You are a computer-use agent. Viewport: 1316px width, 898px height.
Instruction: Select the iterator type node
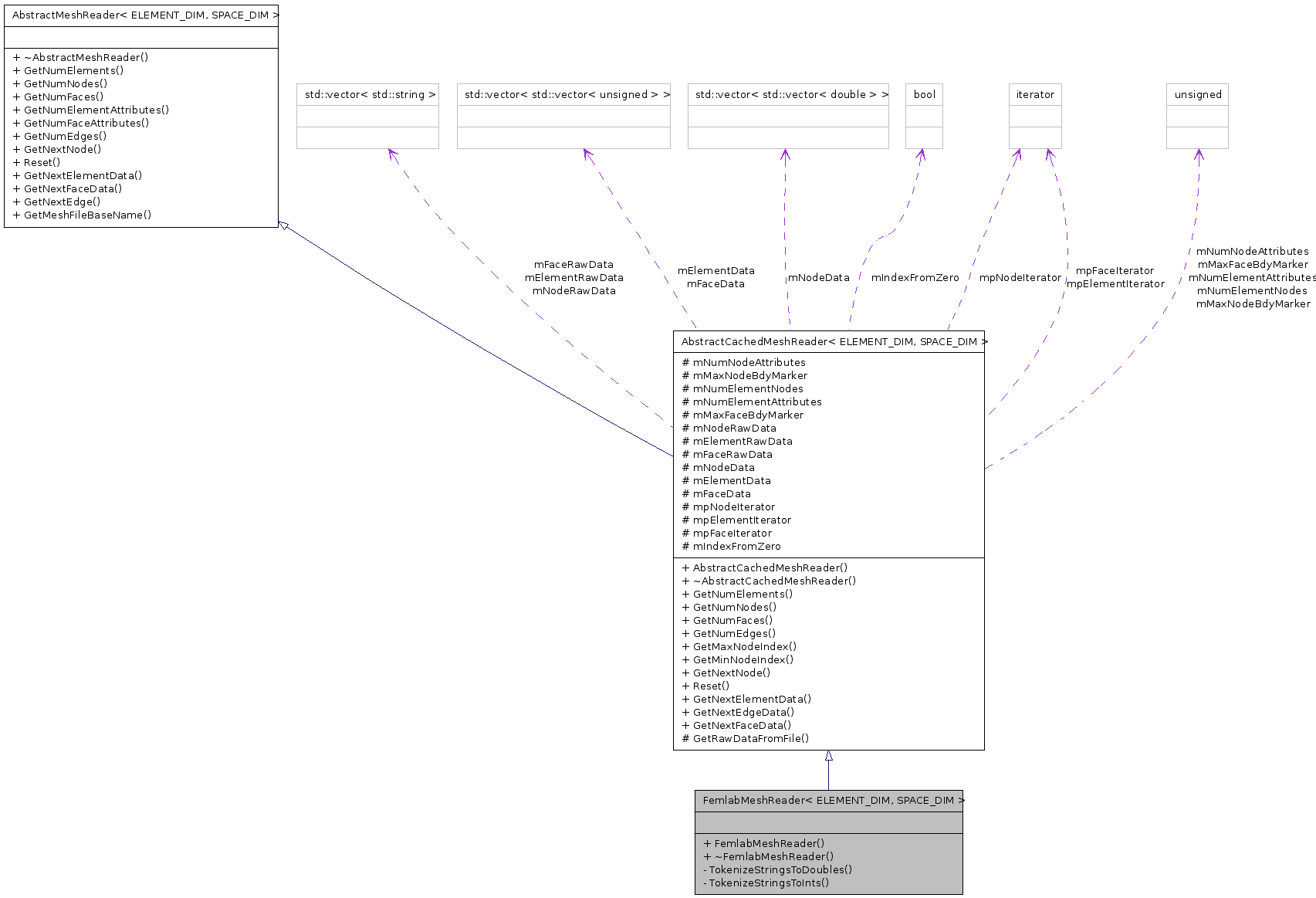coord(1035,116)
